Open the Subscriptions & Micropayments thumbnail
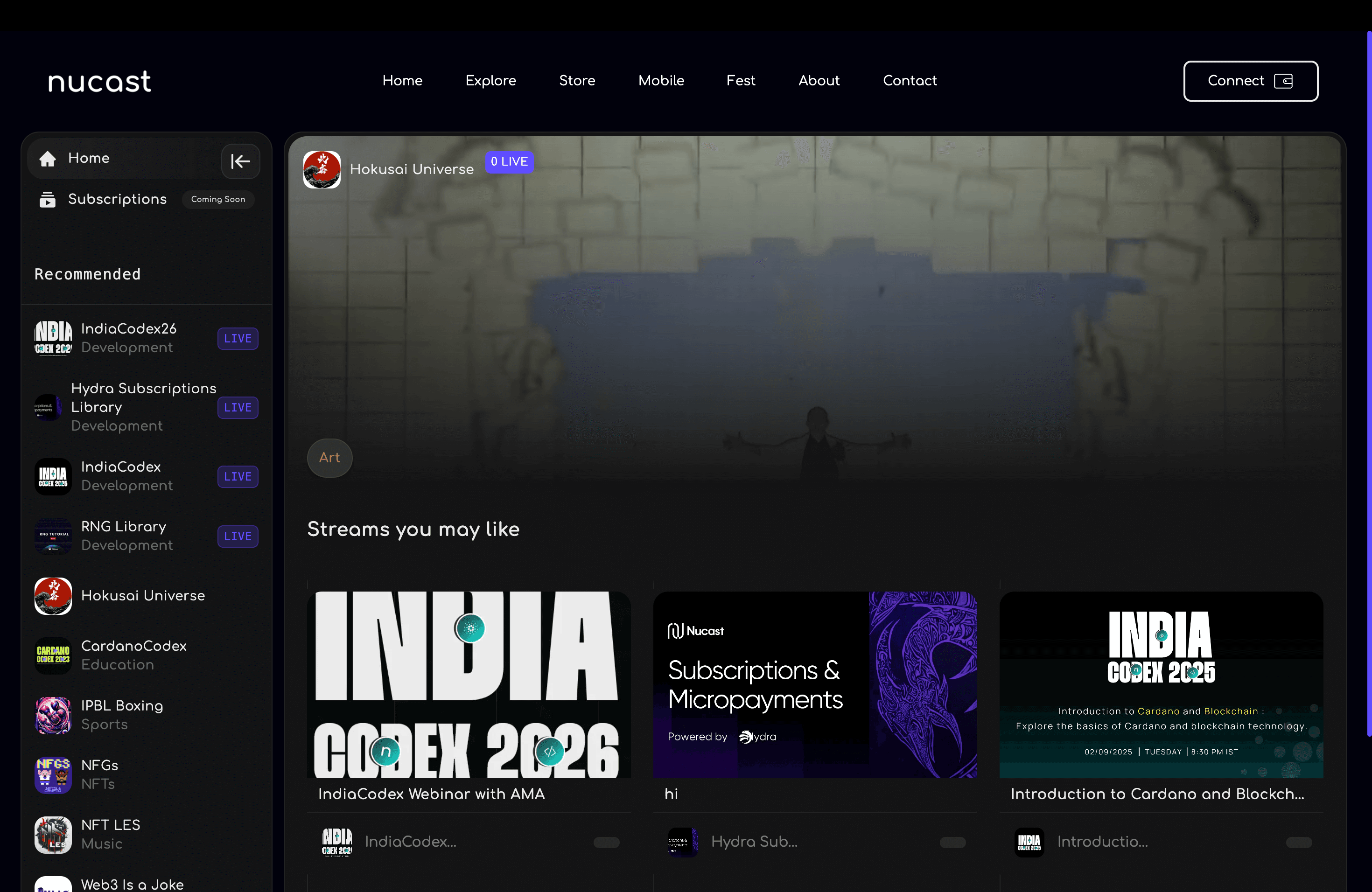 815,684
